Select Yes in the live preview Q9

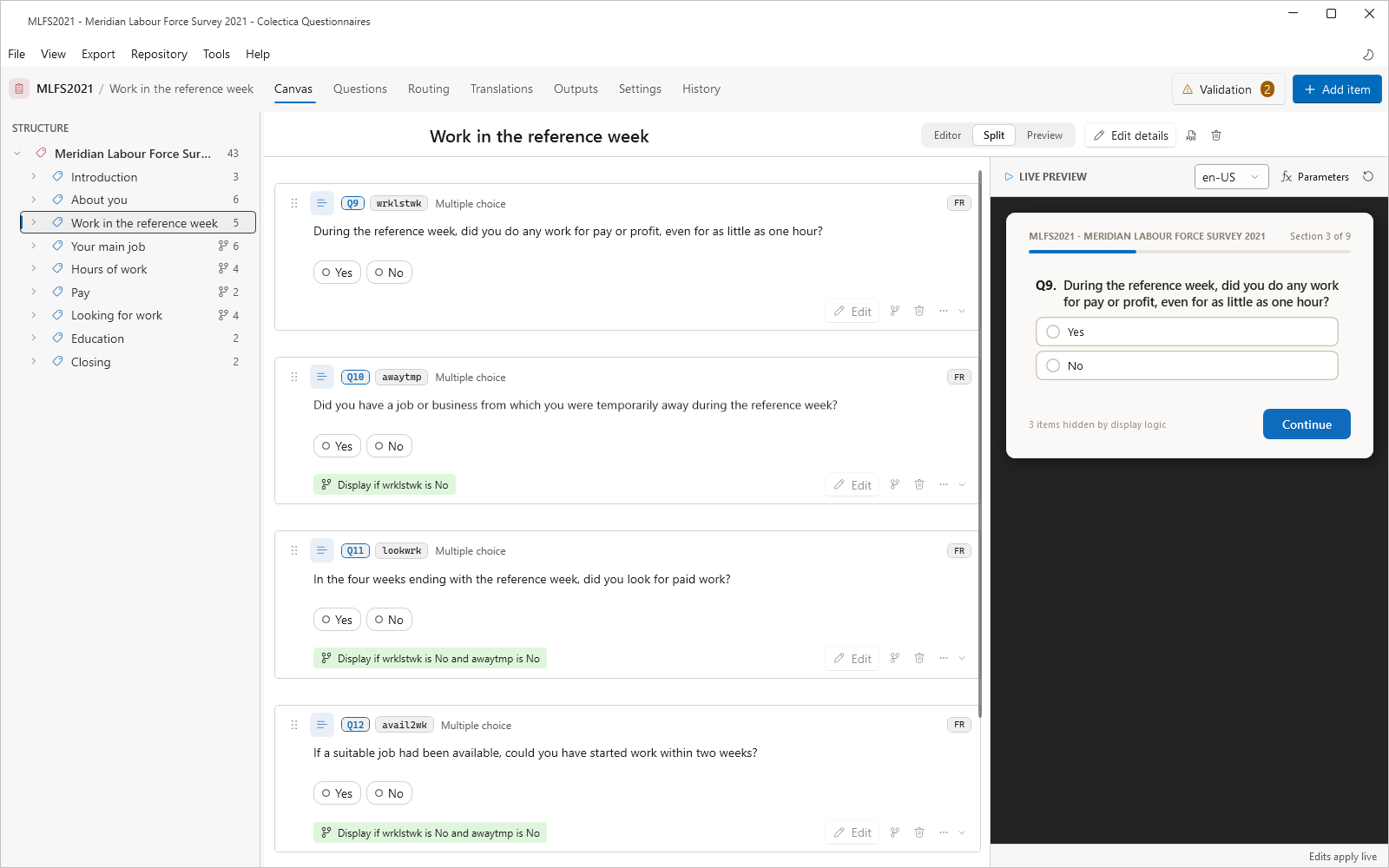tap(1187, 332)
